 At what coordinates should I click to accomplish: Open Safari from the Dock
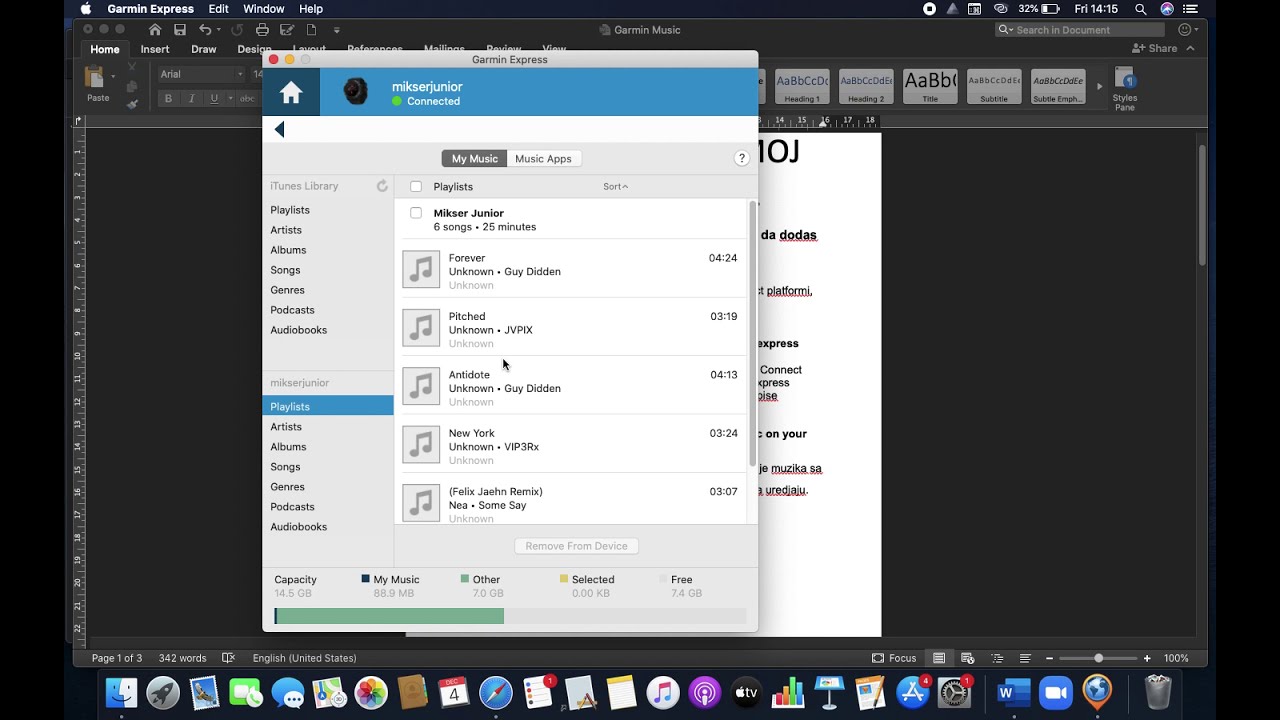pyautogui.click(x=496, y=692)
